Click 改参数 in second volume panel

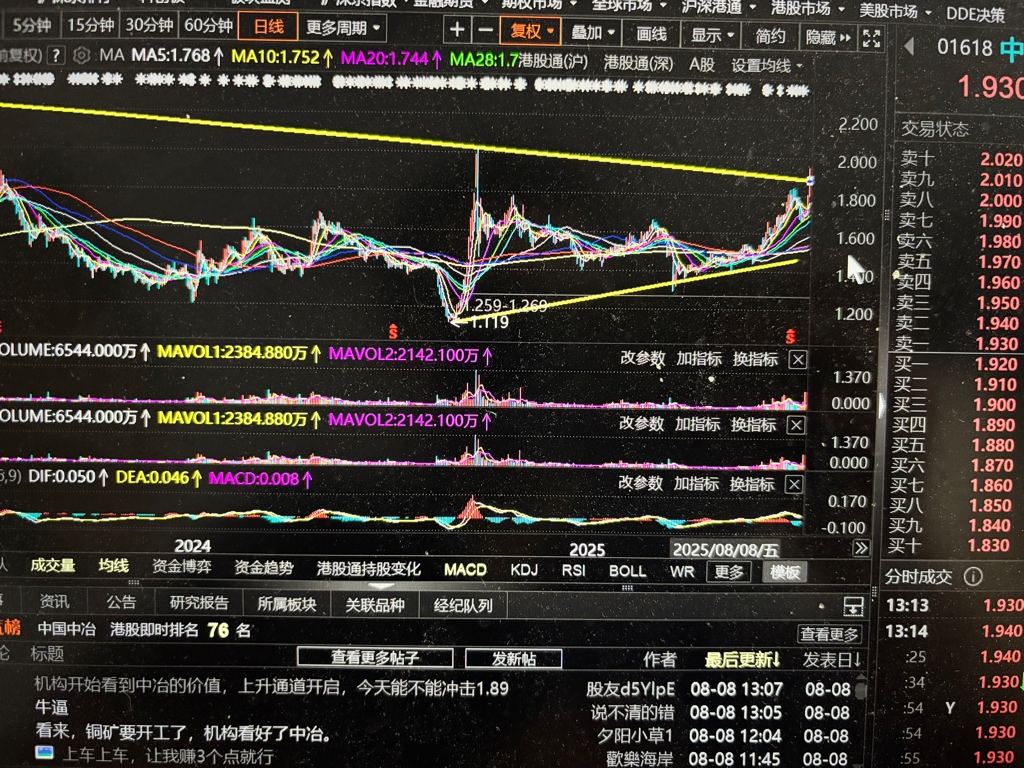(641, 424)
